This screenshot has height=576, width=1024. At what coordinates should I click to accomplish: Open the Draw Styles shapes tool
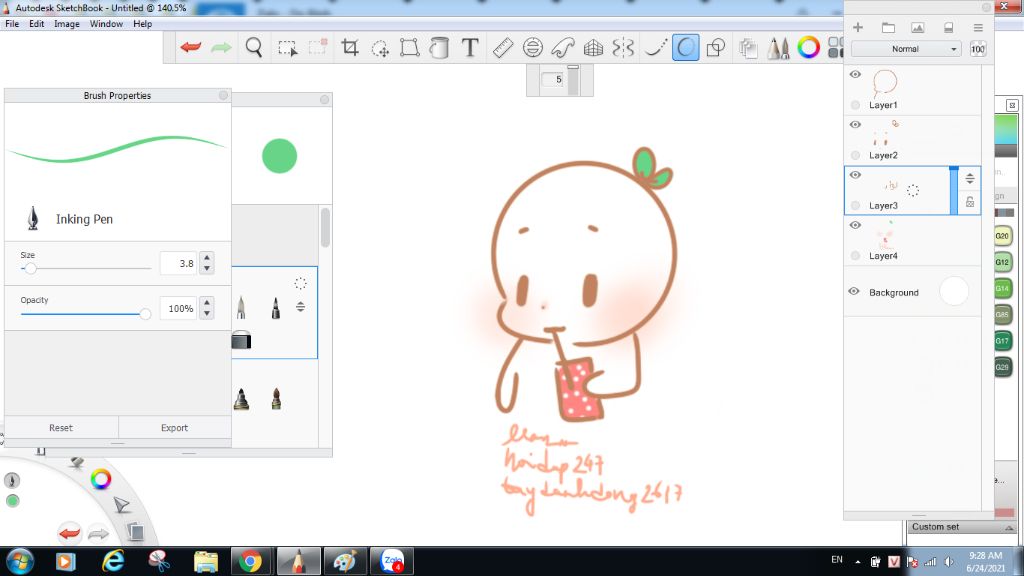(716, 47)
